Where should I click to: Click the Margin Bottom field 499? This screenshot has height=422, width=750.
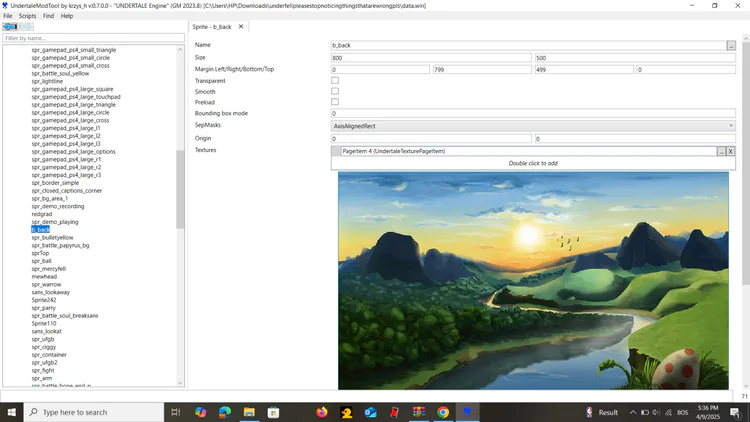click(x=584, y=70)
